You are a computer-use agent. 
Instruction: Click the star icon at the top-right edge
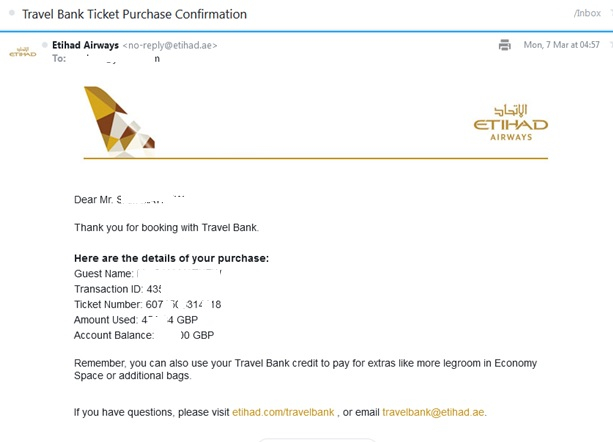coord(611,13)
